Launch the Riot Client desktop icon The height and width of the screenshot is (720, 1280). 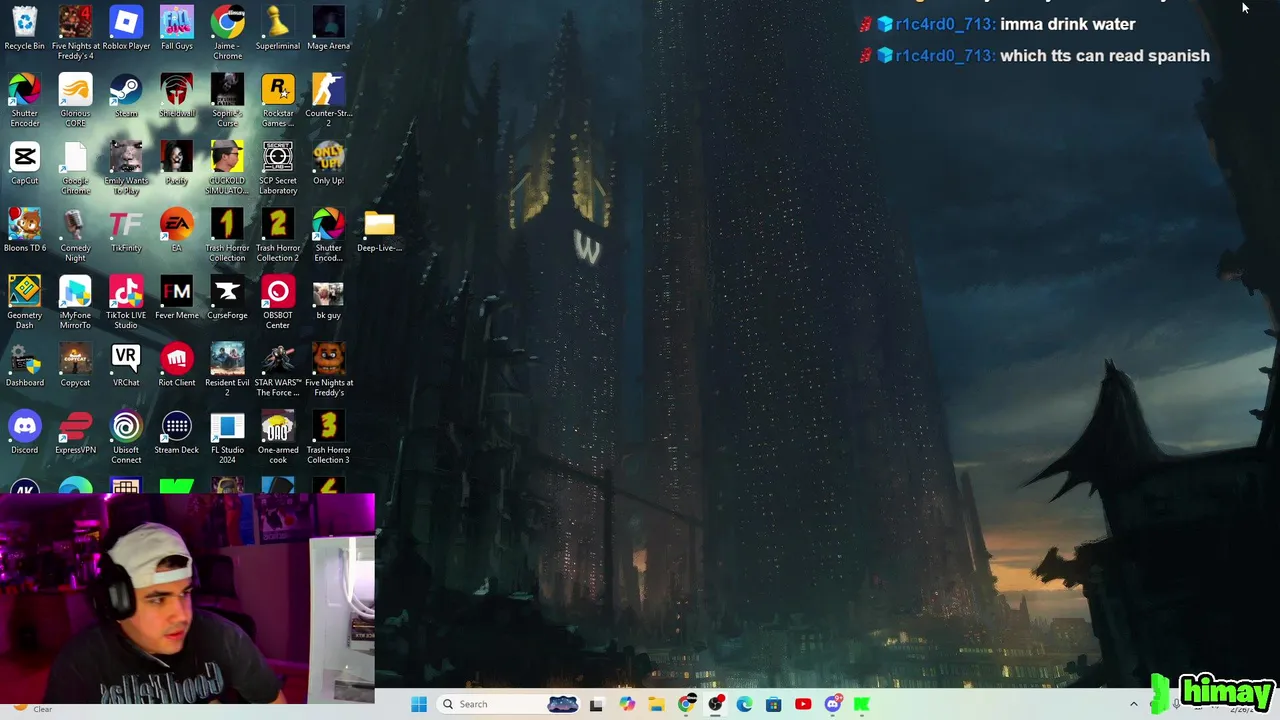(177, 365)
